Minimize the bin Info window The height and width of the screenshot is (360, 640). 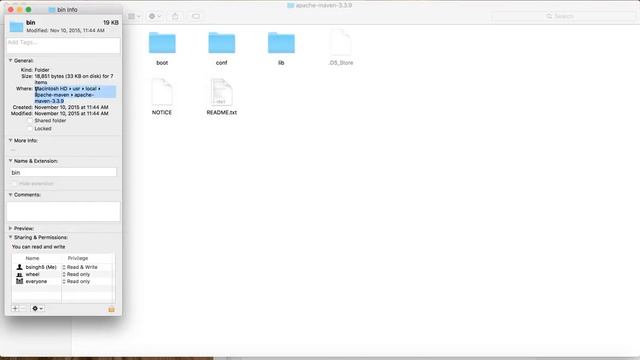20,9
